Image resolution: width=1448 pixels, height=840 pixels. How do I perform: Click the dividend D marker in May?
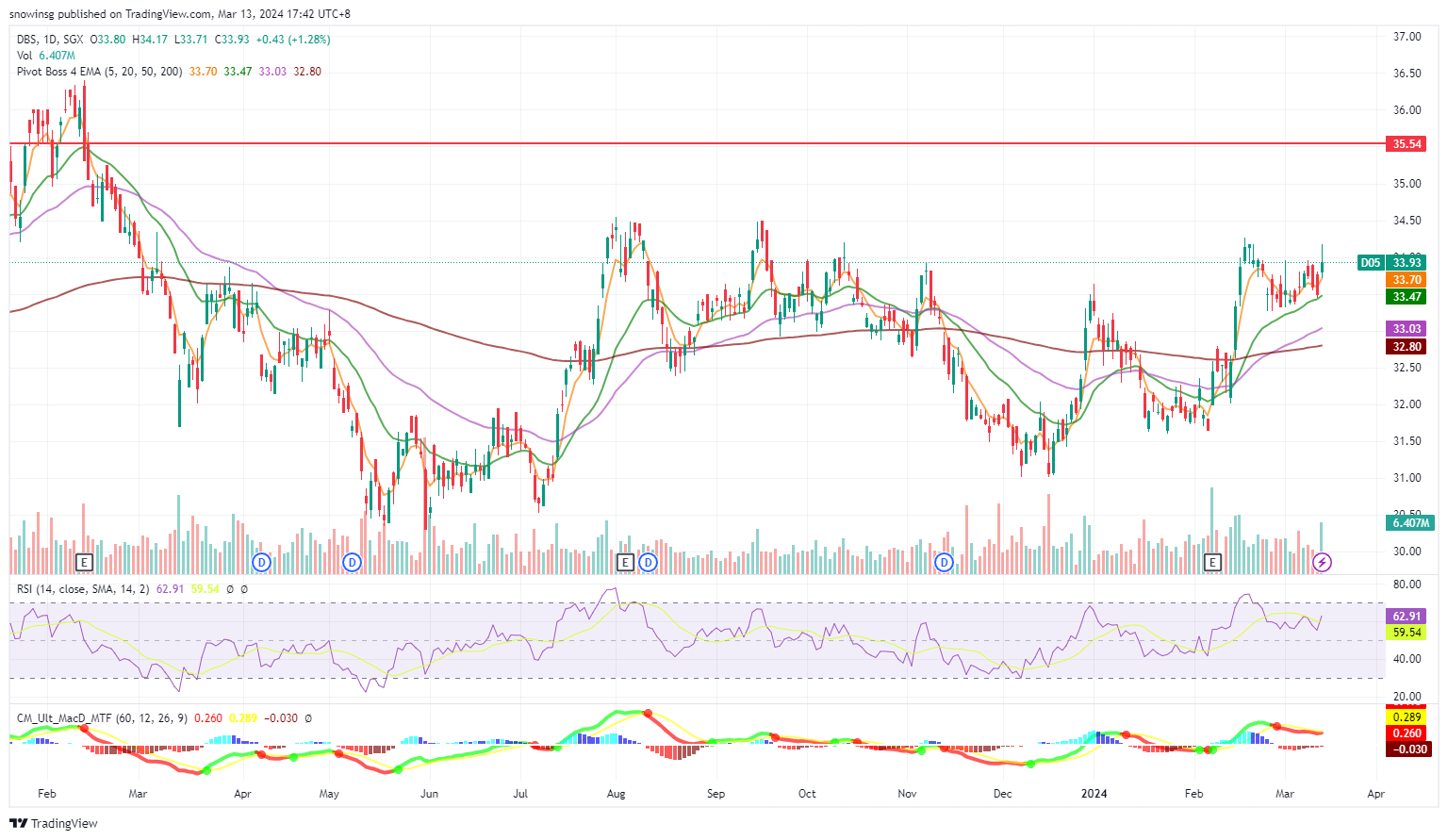coord(352,563)
